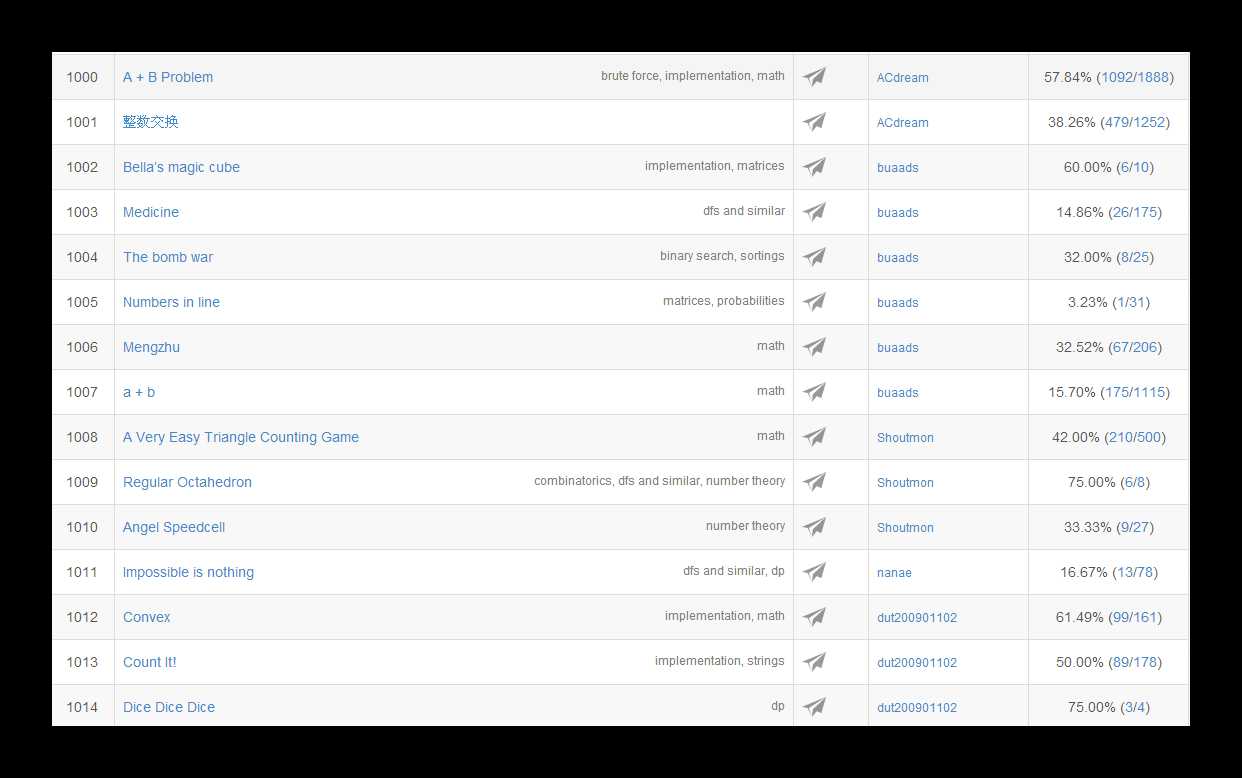
Task: Open Shoutmon author link in Angel Speedcell row
Action: pyautogui.click(x=905, y=528)
